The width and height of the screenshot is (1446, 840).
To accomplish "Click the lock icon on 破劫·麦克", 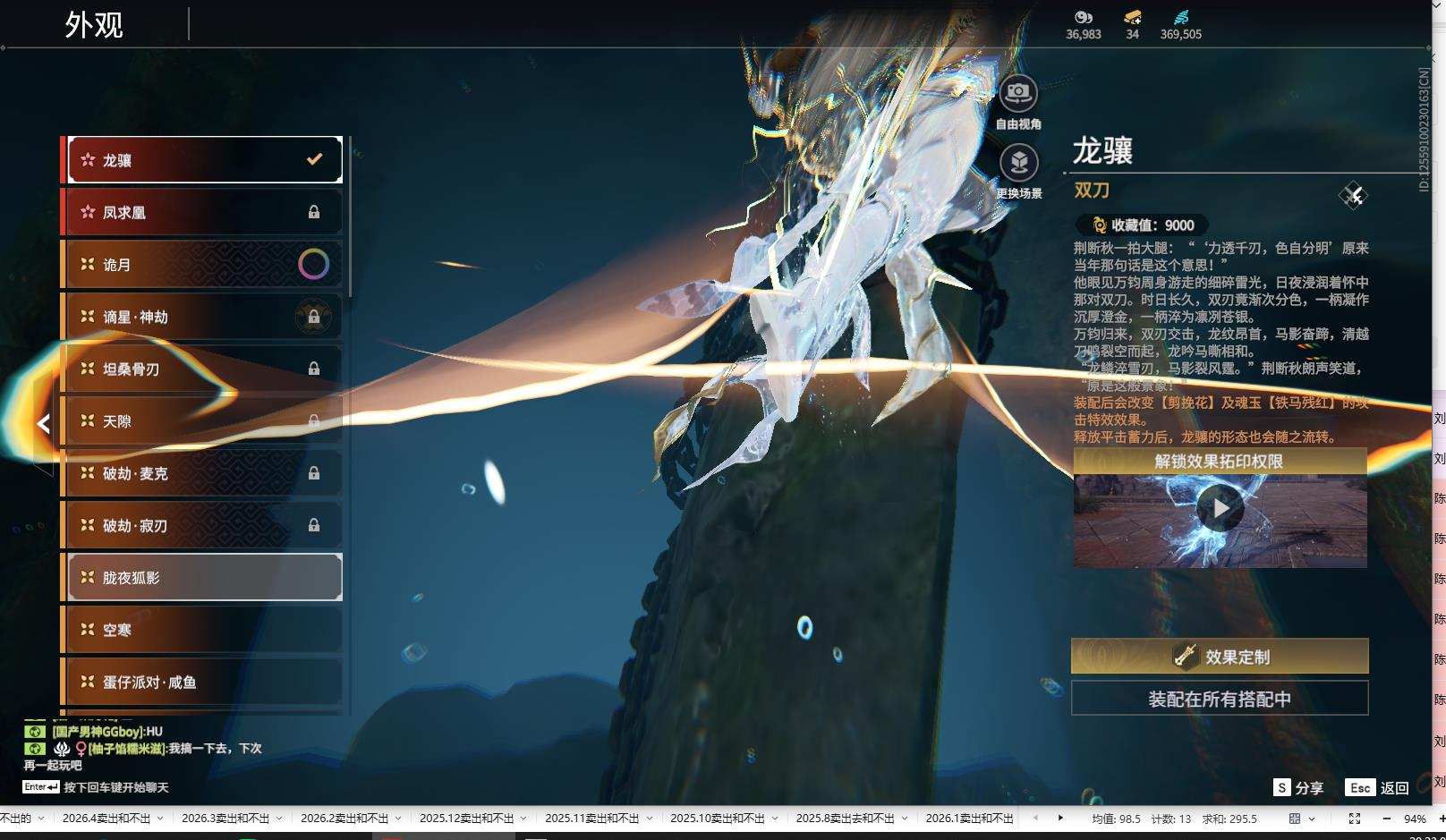I will [314, 473].
